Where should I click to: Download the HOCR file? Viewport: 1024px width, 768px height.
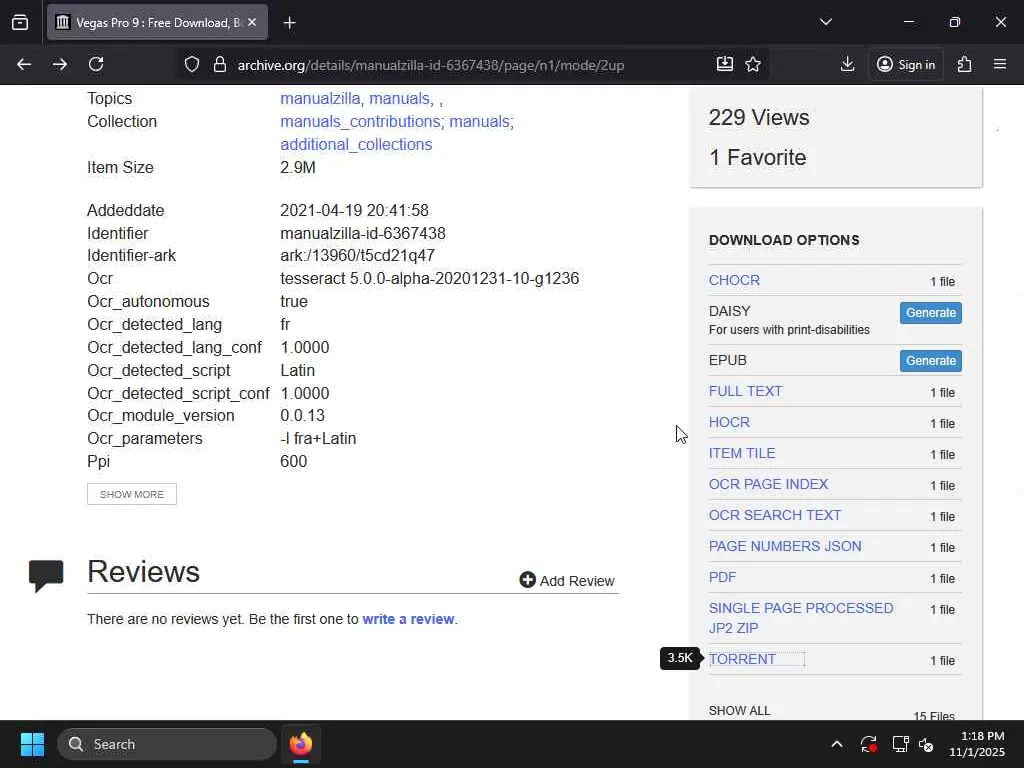coord(729,423)
